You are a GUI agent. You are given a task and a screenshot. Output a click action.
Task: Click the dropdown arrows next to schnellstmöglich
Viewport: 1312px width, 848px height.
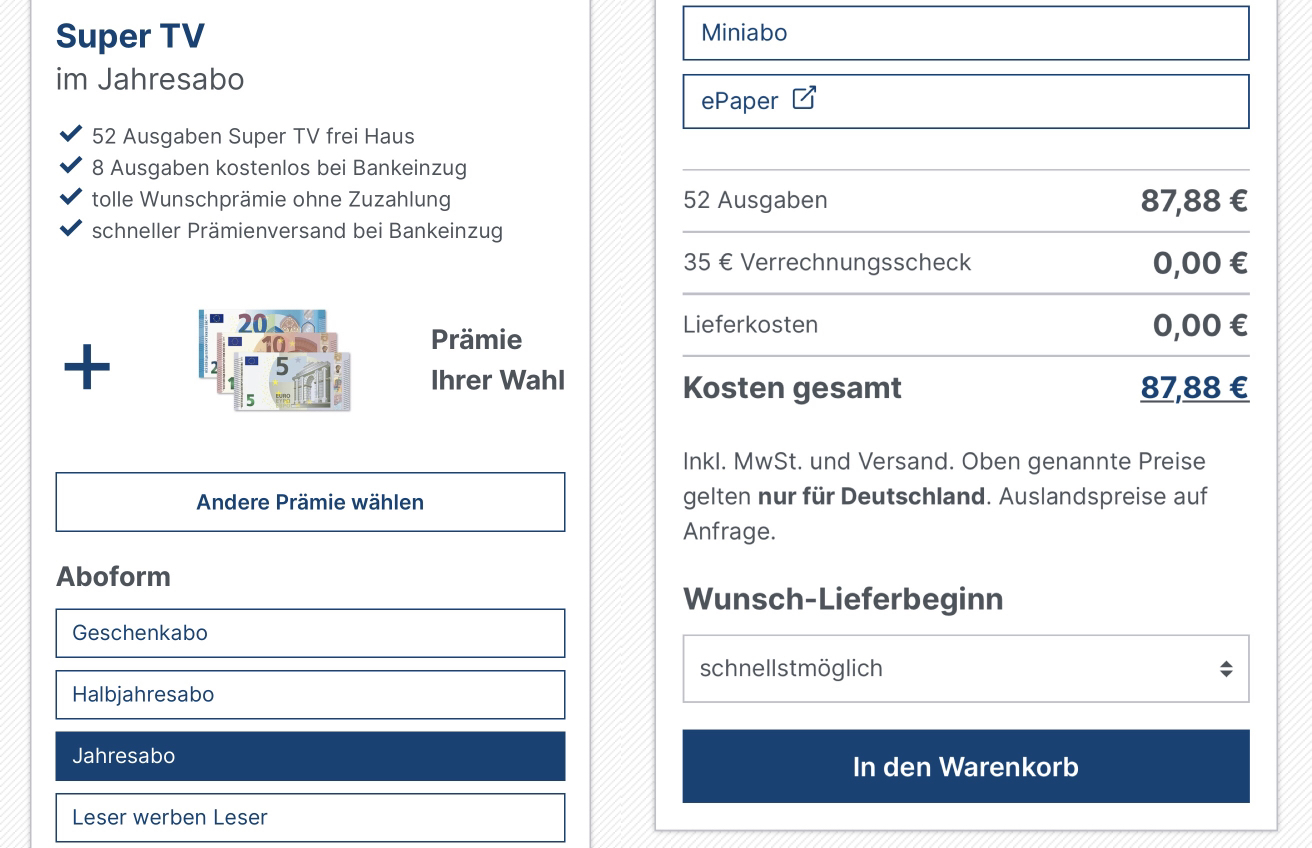1226,669
